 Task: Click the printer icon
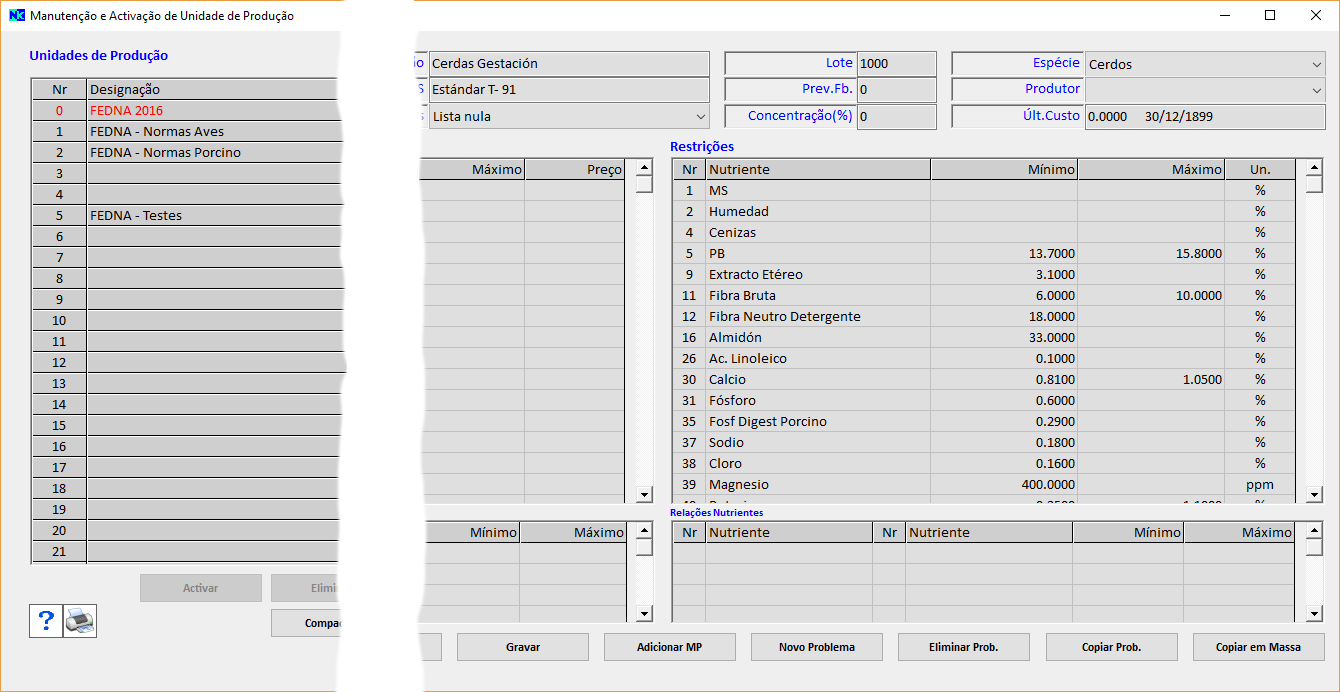[80, 621]
